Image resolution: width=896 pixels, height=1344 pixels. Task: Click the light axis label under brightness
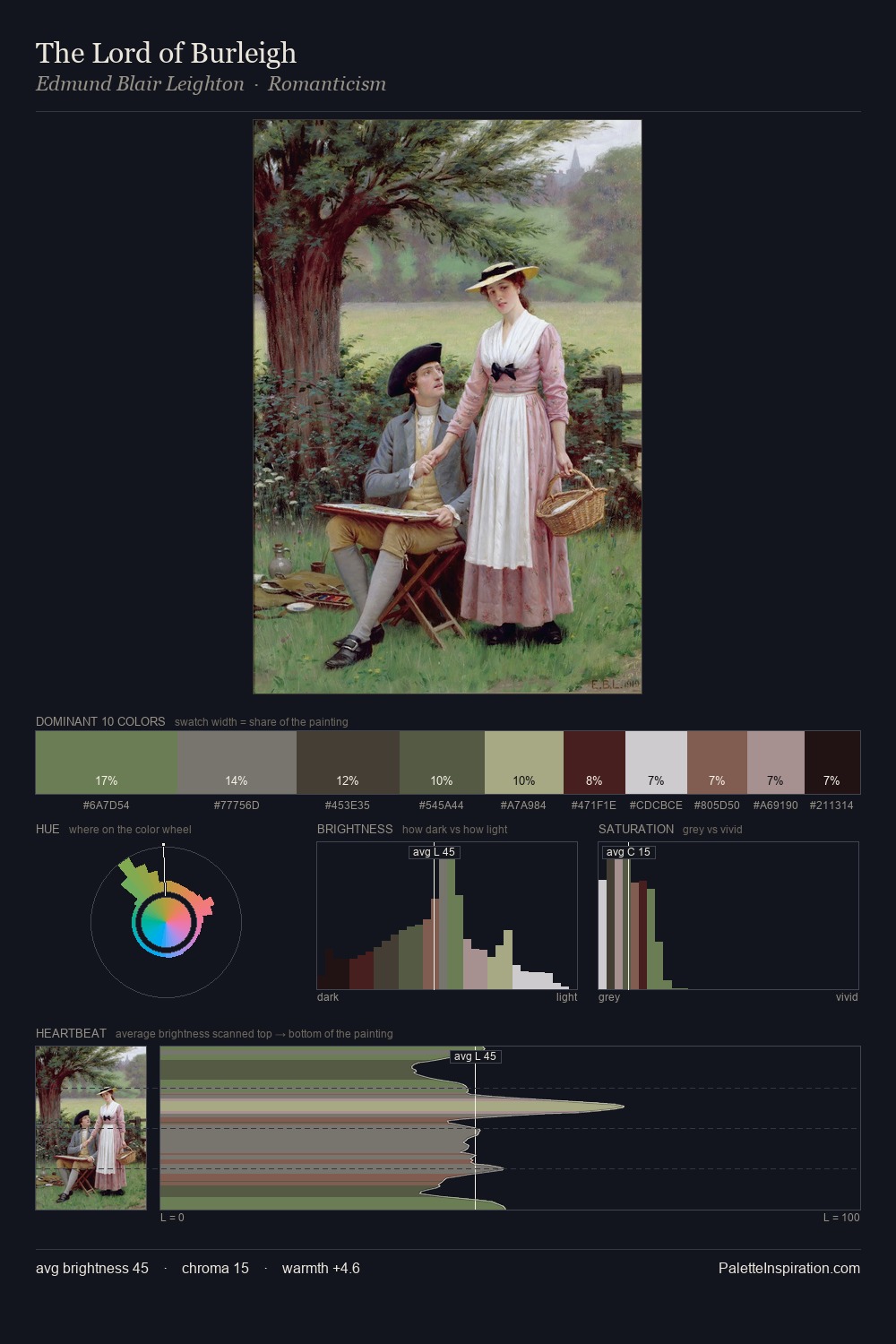coord(566,997)
